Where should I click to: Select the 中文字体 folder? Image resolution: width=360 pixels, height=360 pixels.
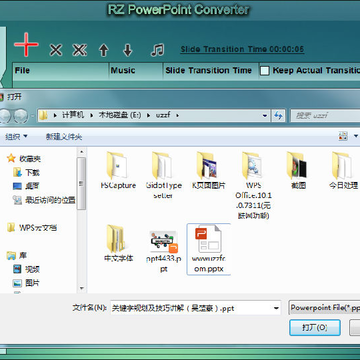(x=118, y=243)
